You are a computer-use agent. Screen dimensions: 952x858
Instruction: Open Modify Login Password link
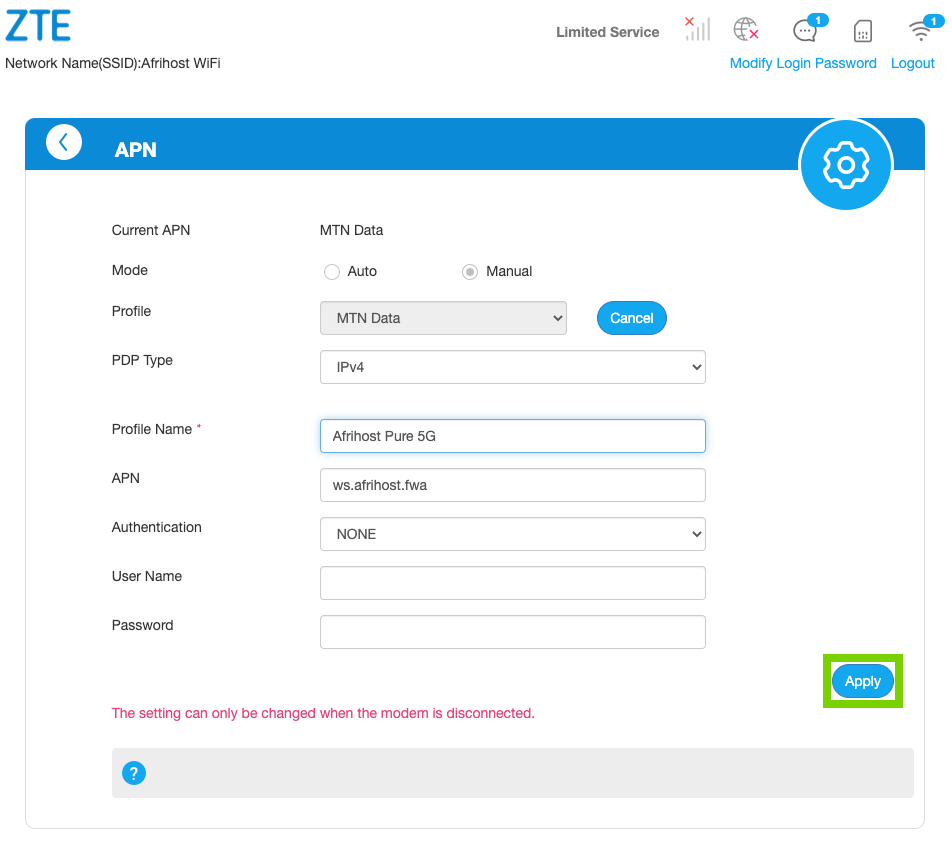(x=803, y=63)
